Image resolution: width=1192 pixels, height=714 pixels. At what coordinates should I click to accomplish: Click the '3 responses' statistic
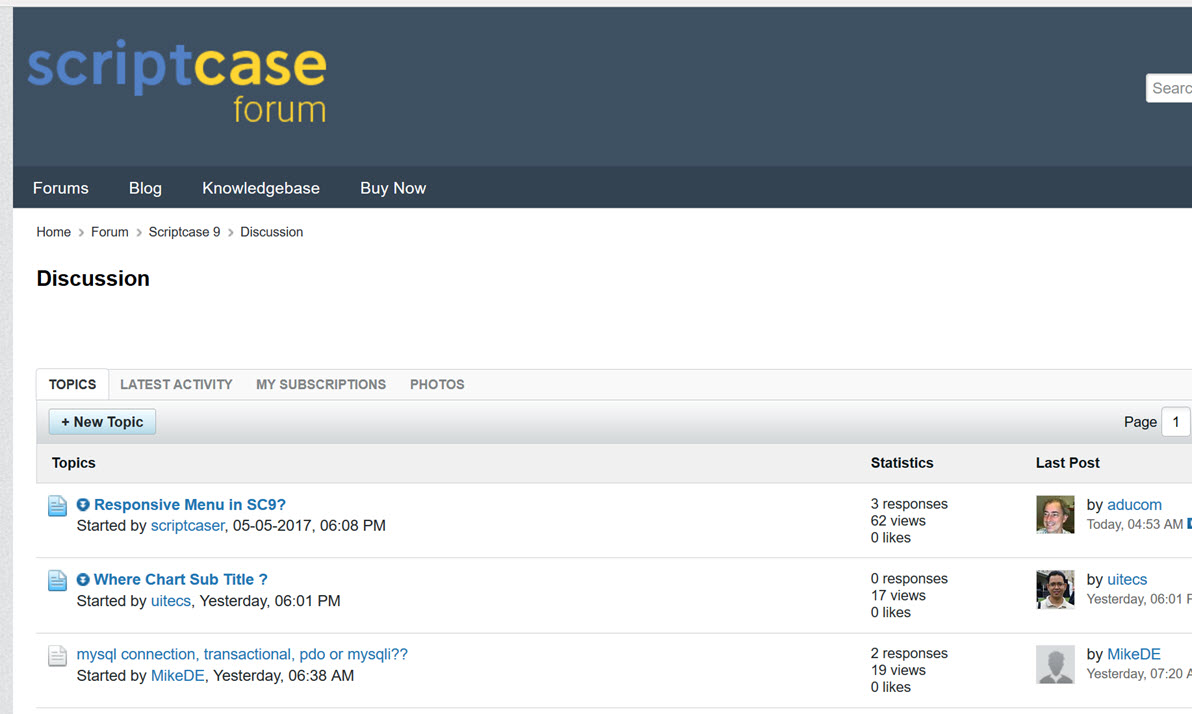pos(909,504)
